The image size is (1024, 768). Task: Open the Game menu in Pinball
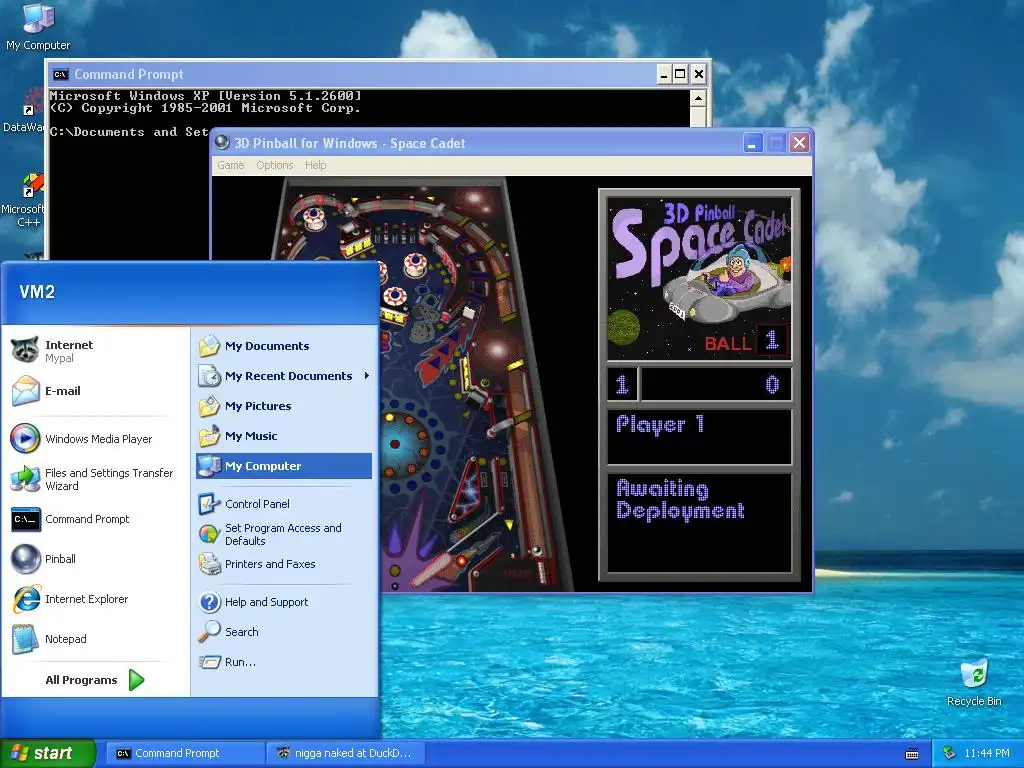coord(231,165)
